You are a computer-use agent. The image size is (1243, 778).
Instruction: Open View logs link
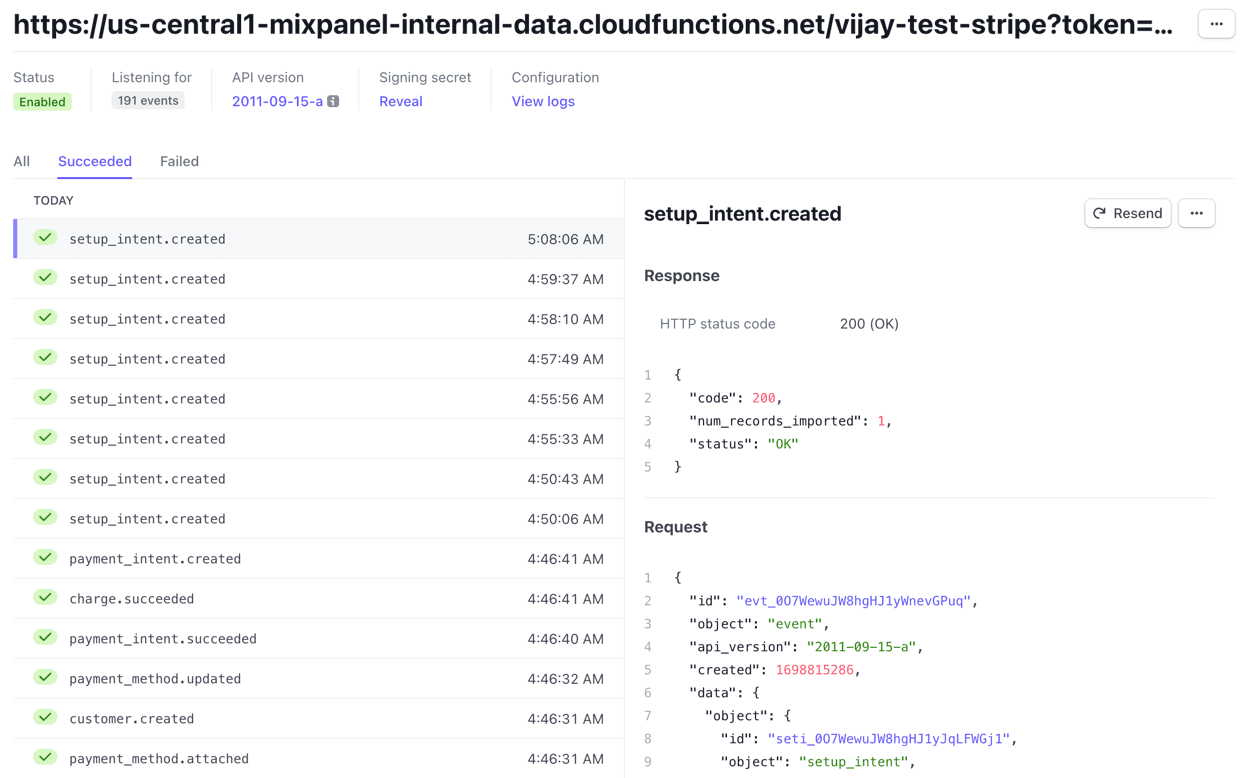tap(543, 101)
